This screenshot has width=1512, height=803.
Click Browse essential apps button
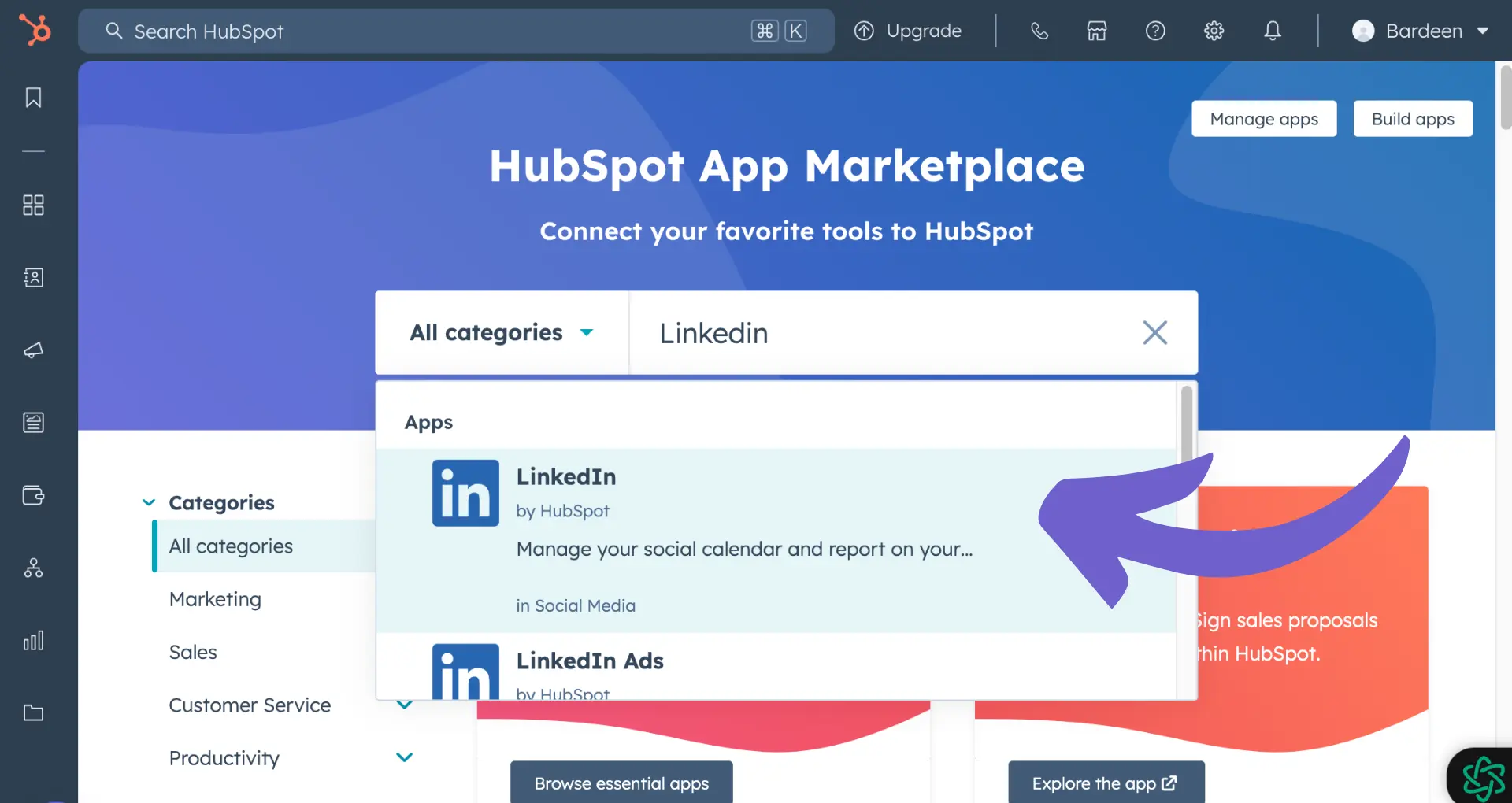click(621, 783)
